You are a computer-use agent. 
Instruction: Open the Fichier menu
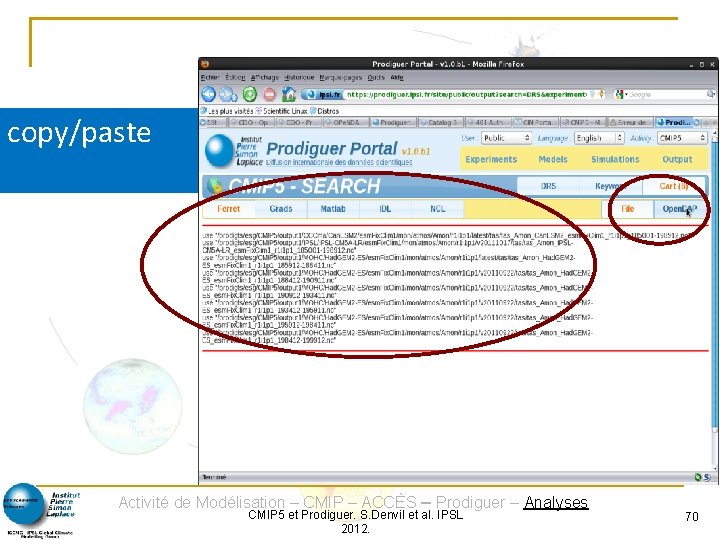coord(210,78)
